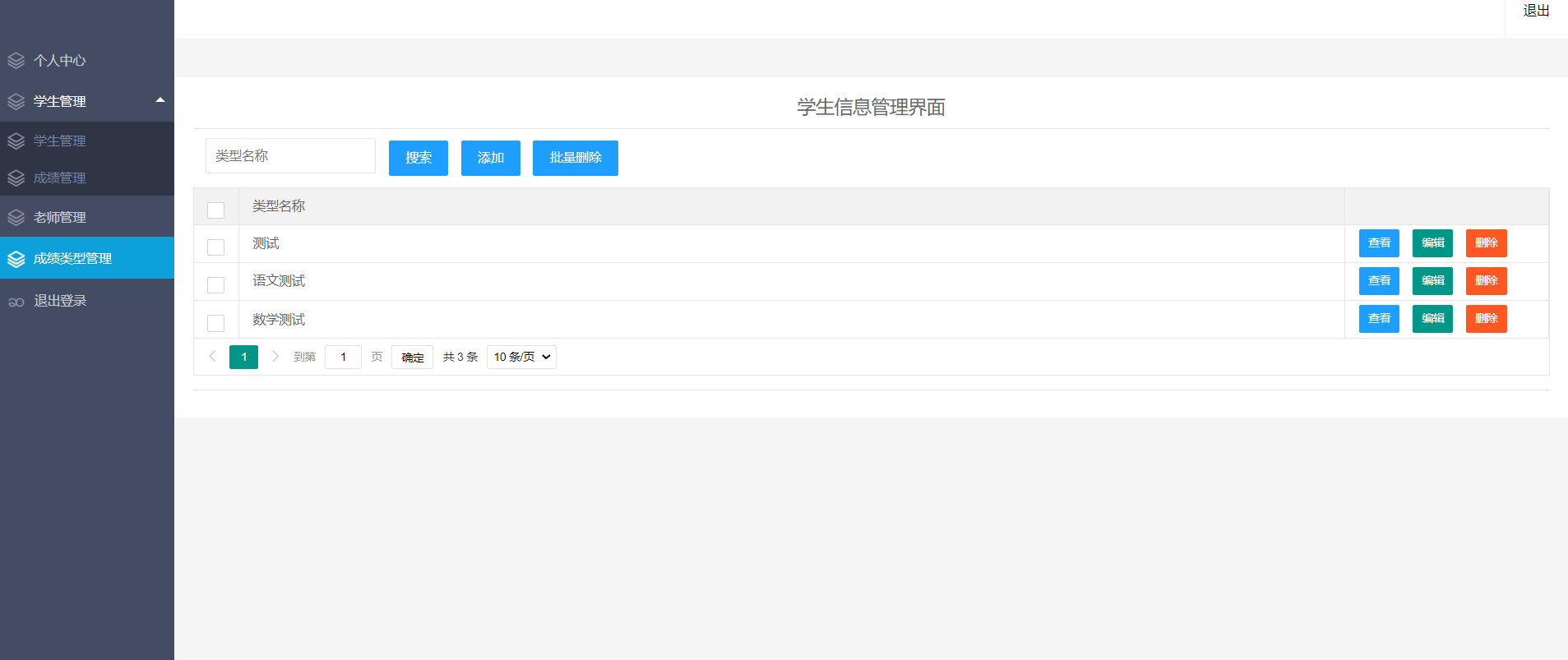Viewport: 1568px width, 660px height.
Task: Click the 确定 pagination confirm button
Action: tap(412, 358)
